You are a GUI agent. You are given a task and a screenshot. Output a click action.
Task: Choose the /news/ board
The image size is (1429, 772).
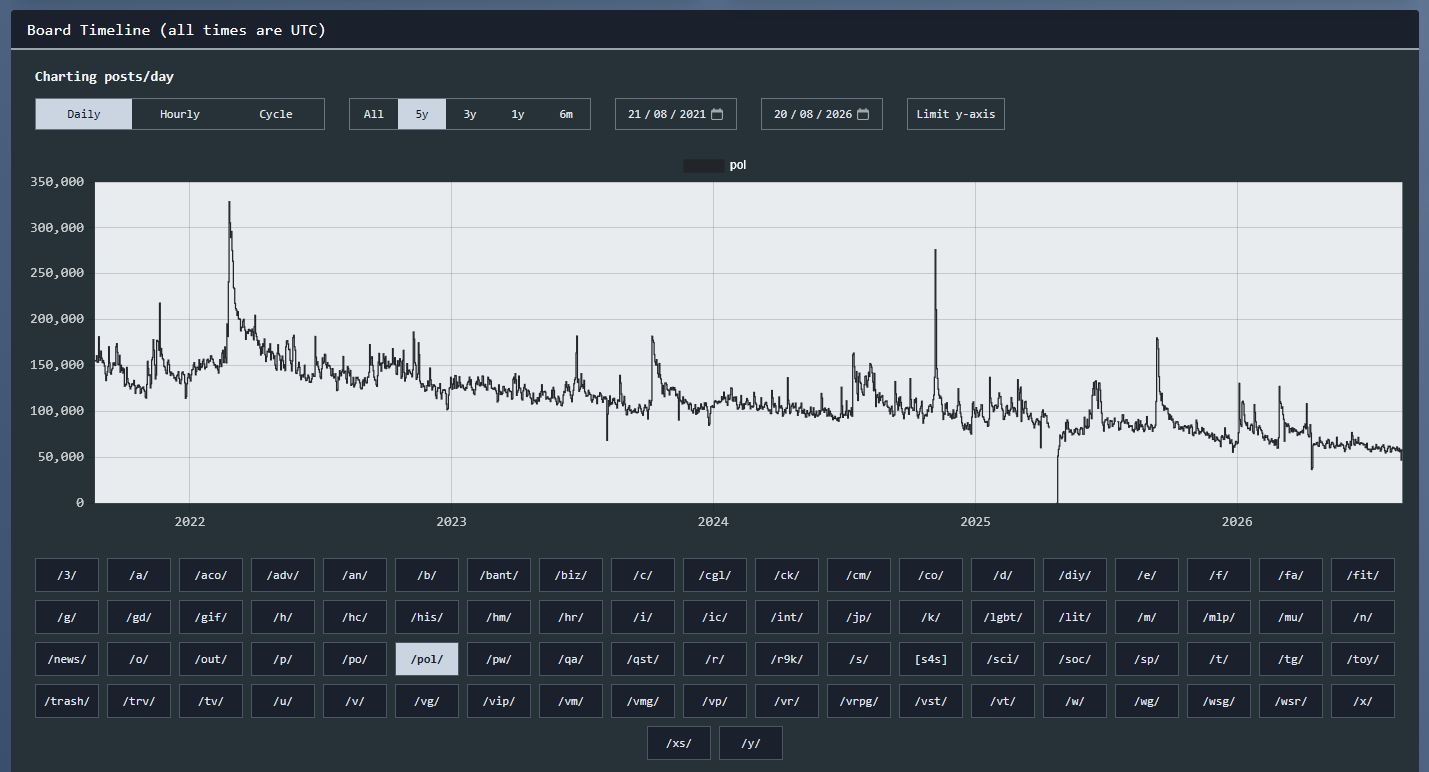(x=67, y=659)
